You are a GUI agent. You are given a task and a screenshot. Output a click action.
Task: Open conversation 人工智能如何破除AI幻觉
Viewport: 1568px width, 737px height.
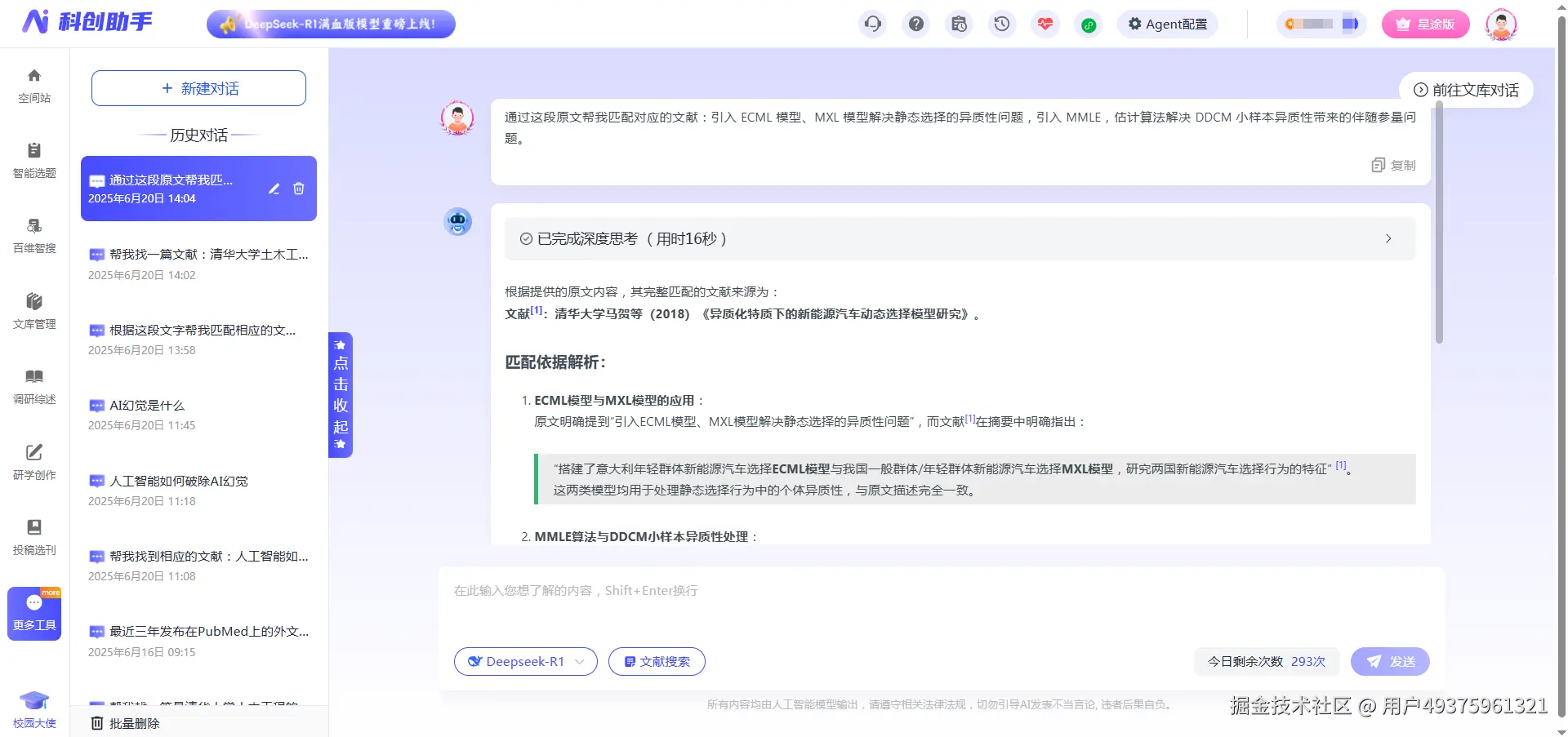point(198,491)
